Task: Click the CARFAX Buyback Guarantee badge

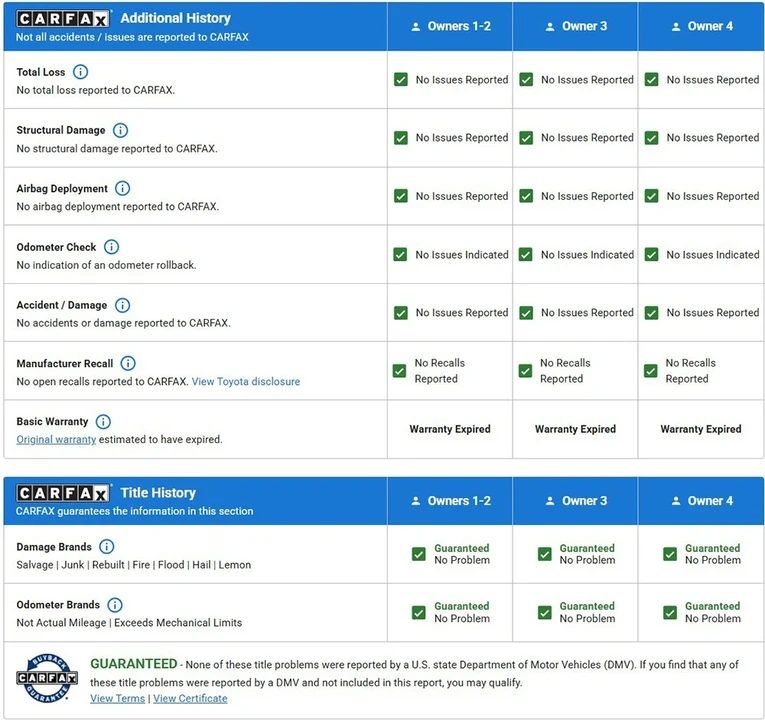Action: pos(46,678)
